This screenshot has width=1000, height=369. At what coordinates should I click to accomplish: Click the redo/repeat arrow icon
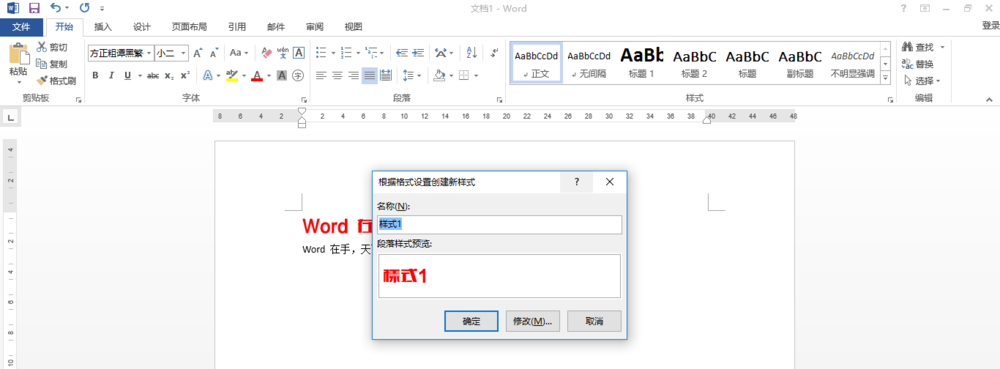pyautogui.click(x=84, y=8)
